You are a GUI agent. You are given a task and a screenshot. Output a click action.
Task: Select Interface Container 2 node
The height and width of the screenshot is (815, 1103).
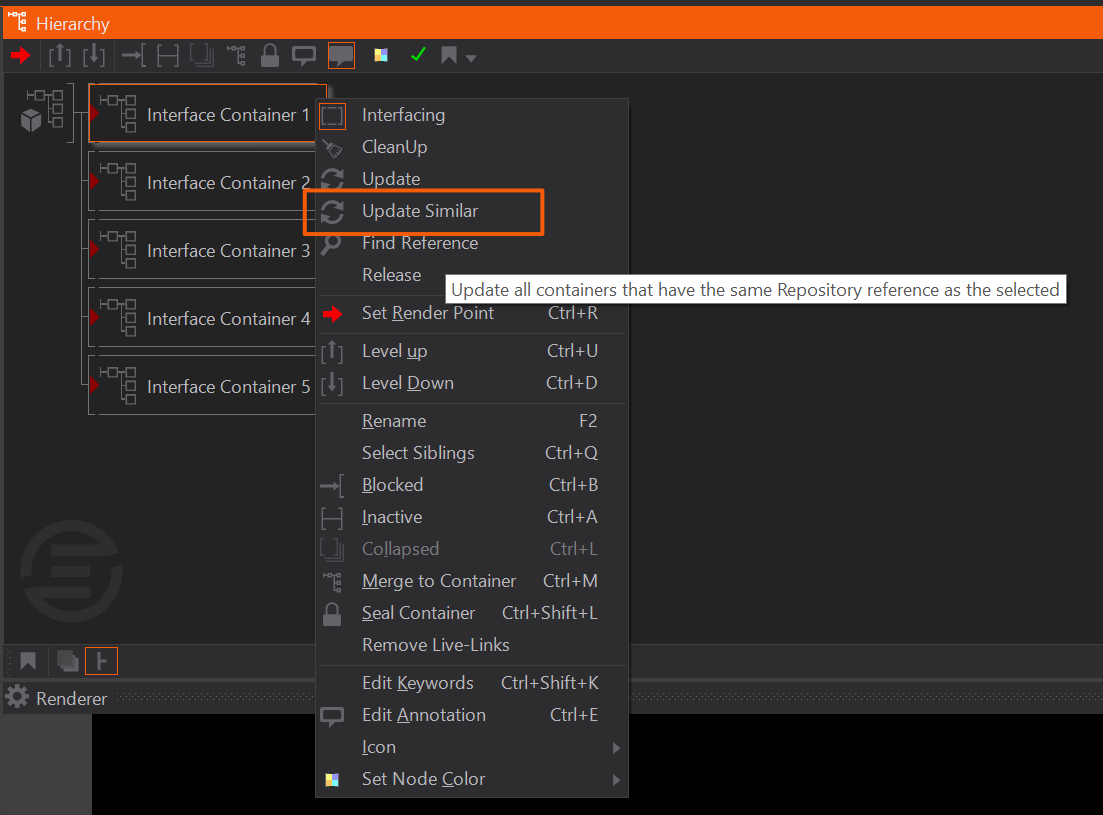[x=203, y=181]
